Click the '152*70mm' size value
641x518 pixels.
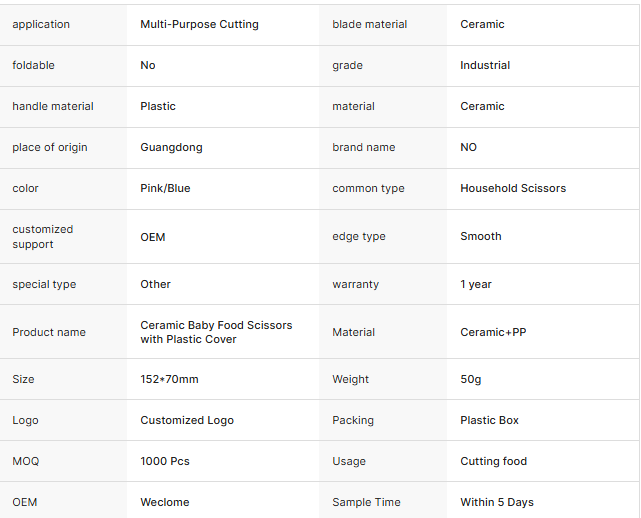click(169, 379)
